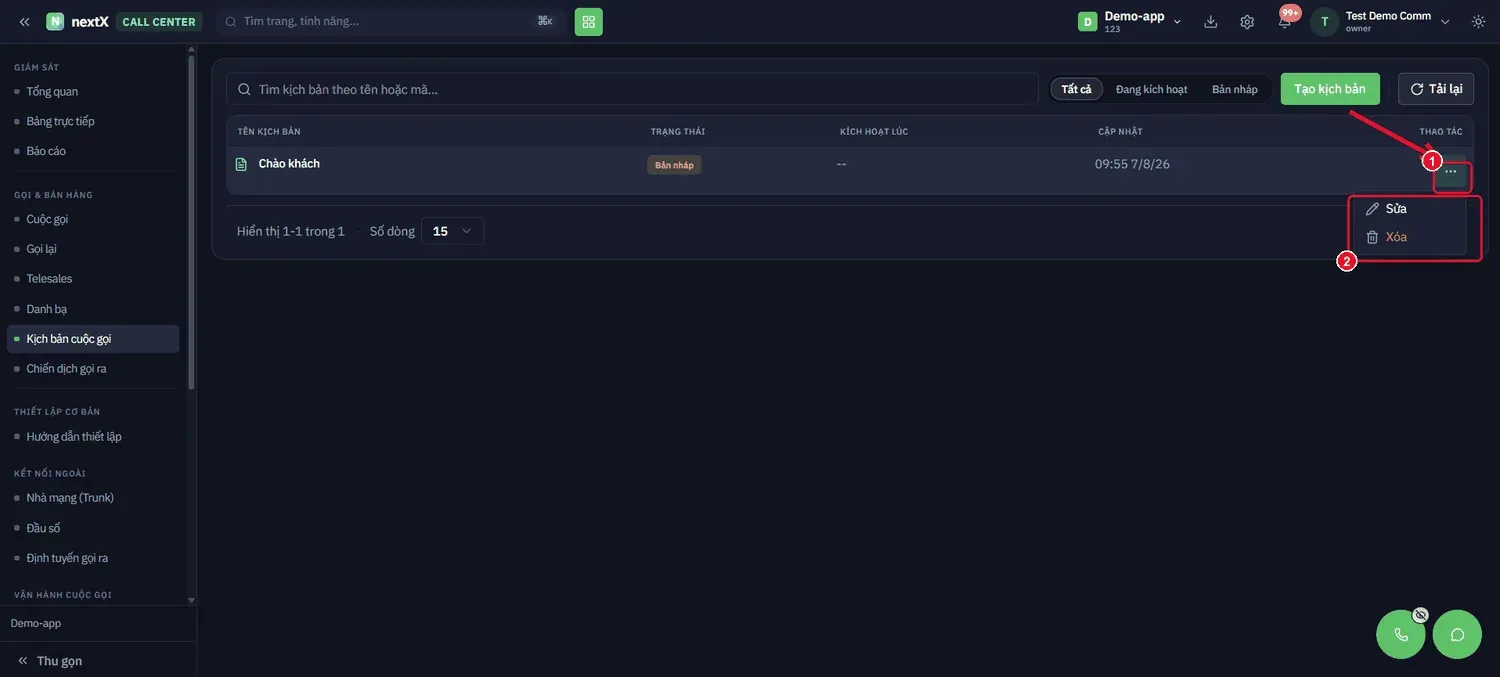
Task: Open settings gear icon in header
Action: point(1247,21)
